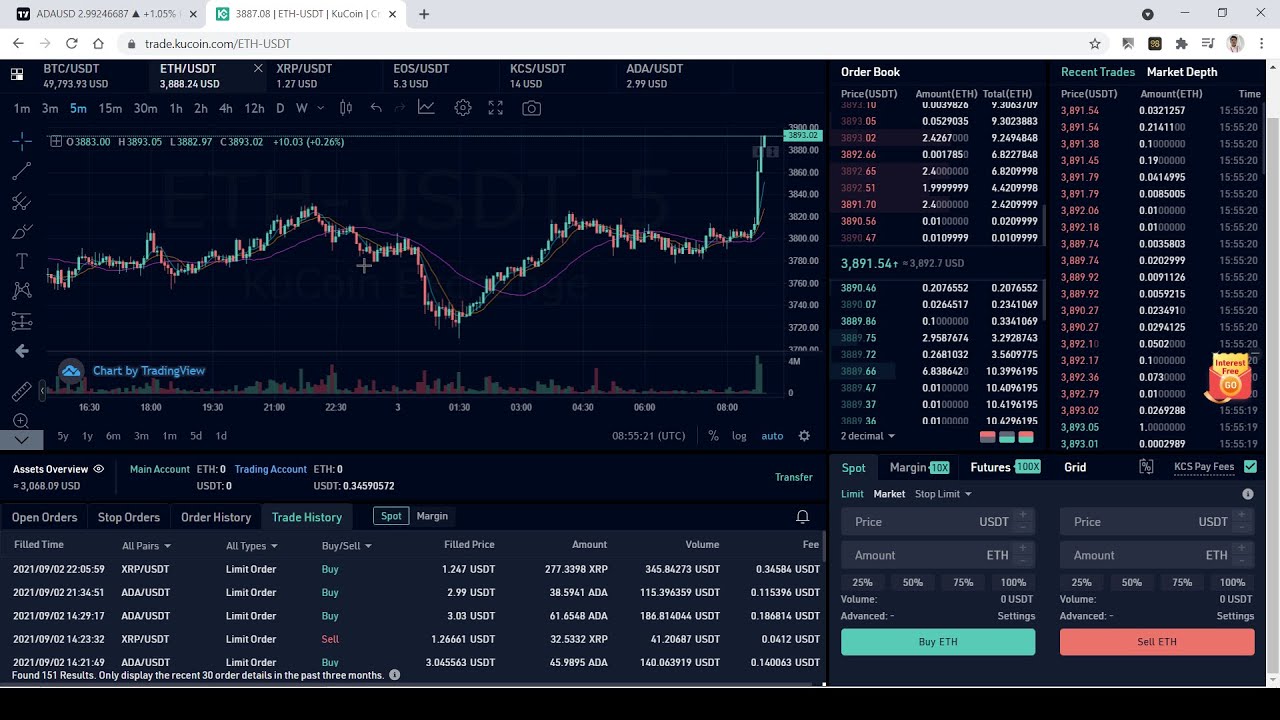This screenshot has height=720, width=1280.
Task: Open the Buy/Sell filter dropdown
Action: (x=347, y=546)
